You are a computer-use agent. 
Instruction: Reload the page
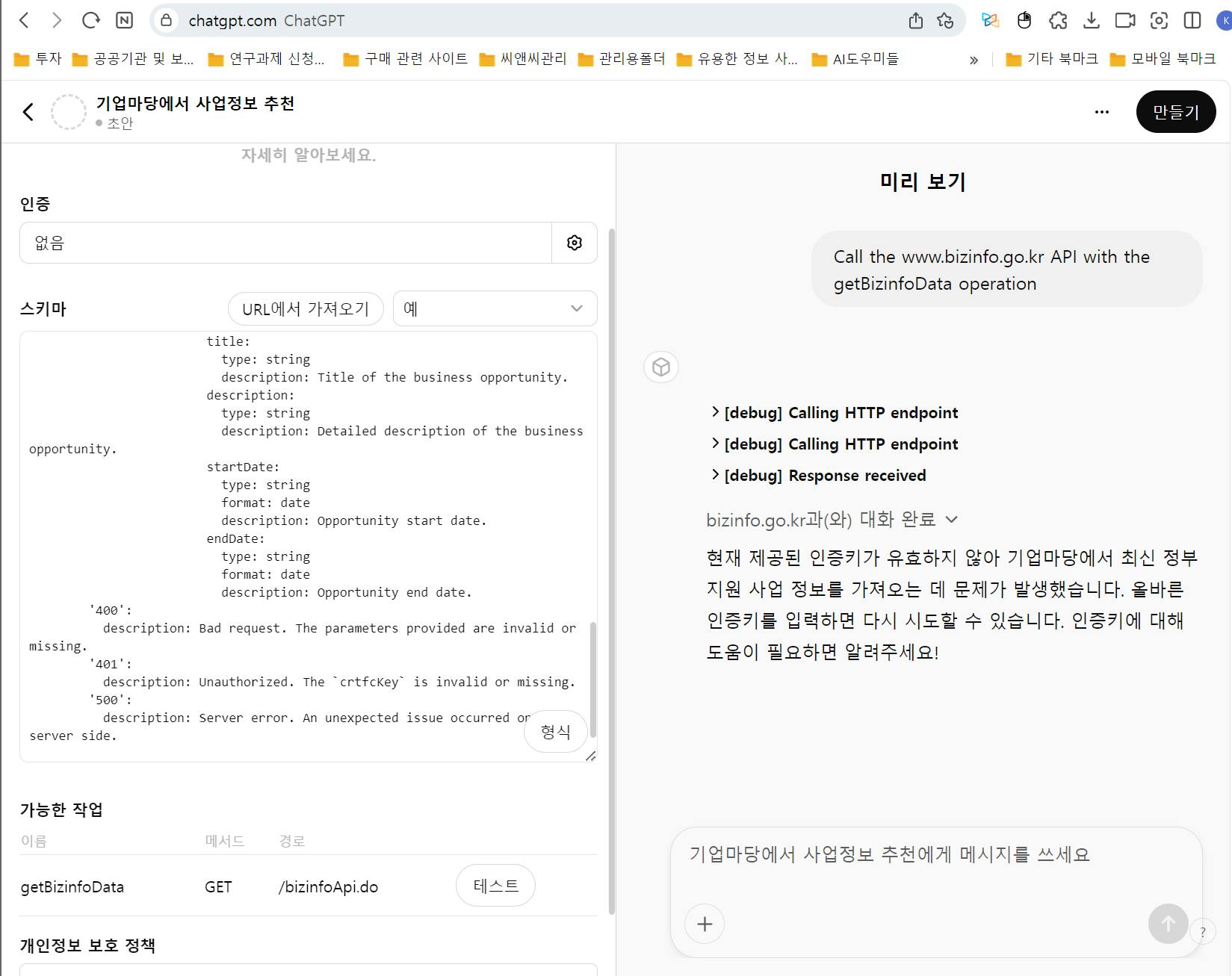click(90, 20)
